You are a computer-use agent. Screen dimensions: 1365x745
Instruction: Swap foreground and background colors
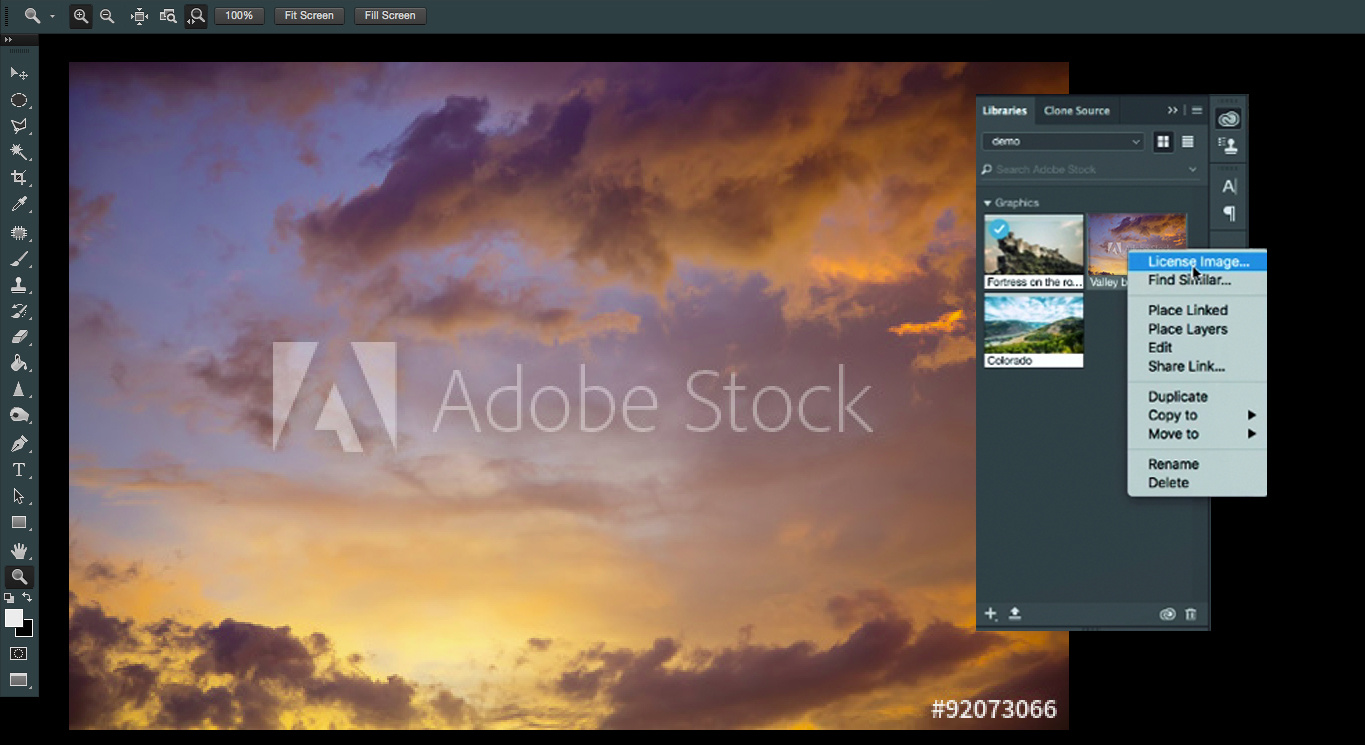click(x=27, y=597)
